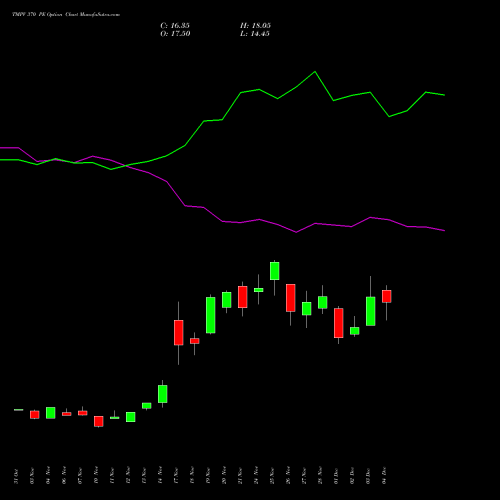Click the tall green candlestick for 19 Nov
This screenshot has height=500, width=500.
tap(211, 315)
